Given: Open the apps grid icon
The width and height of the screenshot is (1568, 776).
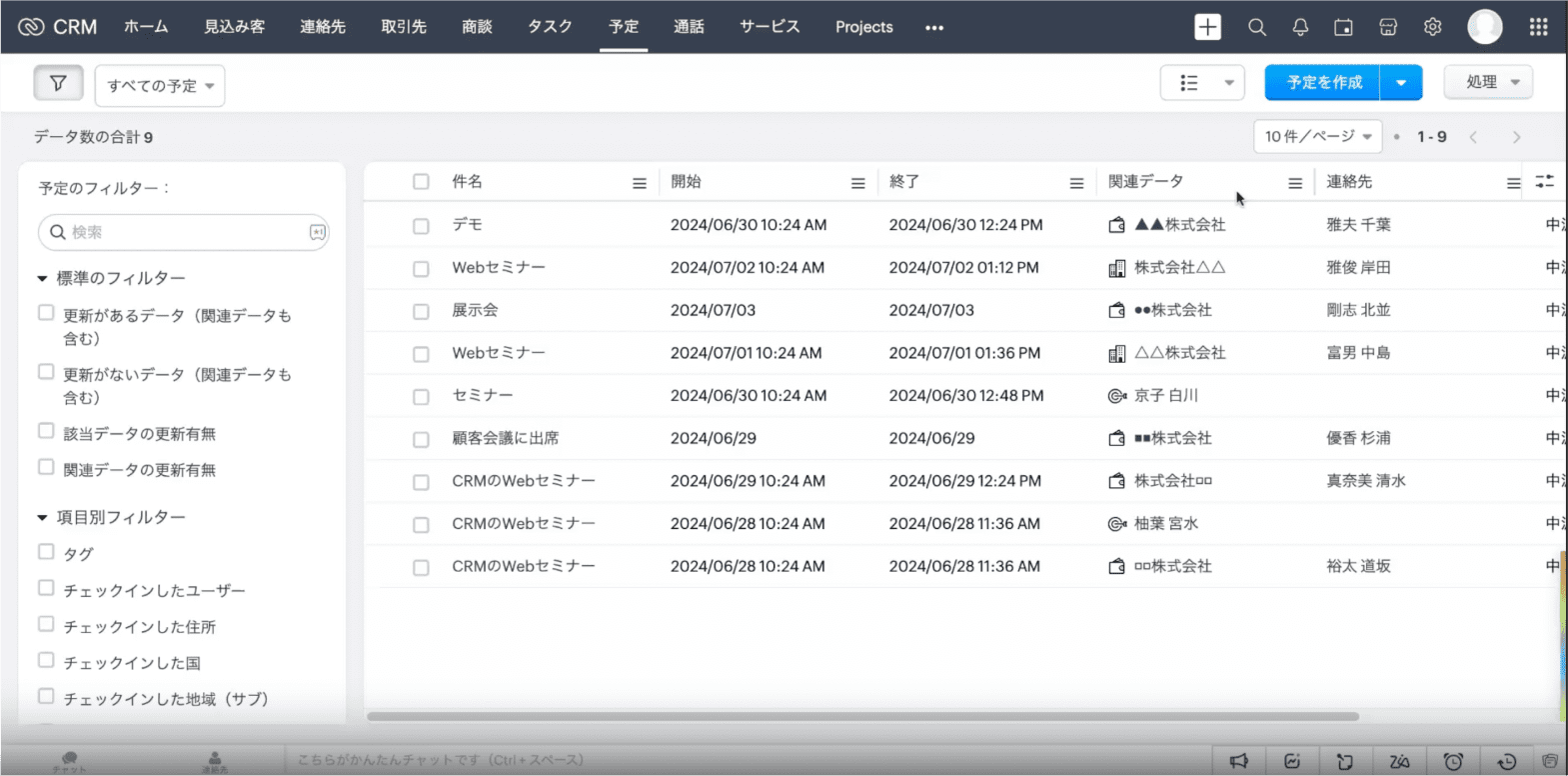Looking at the screenshot, I should tap(1538, 27).
